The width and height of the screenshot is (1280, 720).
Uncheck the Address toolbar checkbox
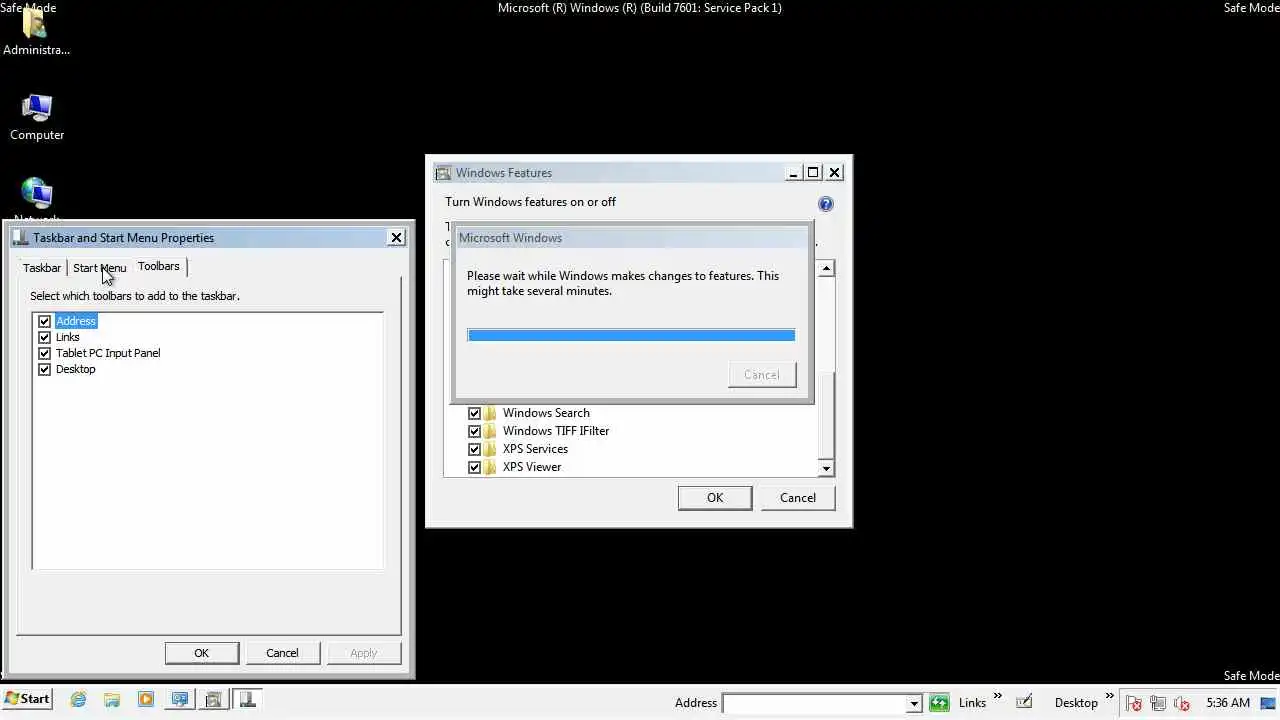tap(44, 321)
